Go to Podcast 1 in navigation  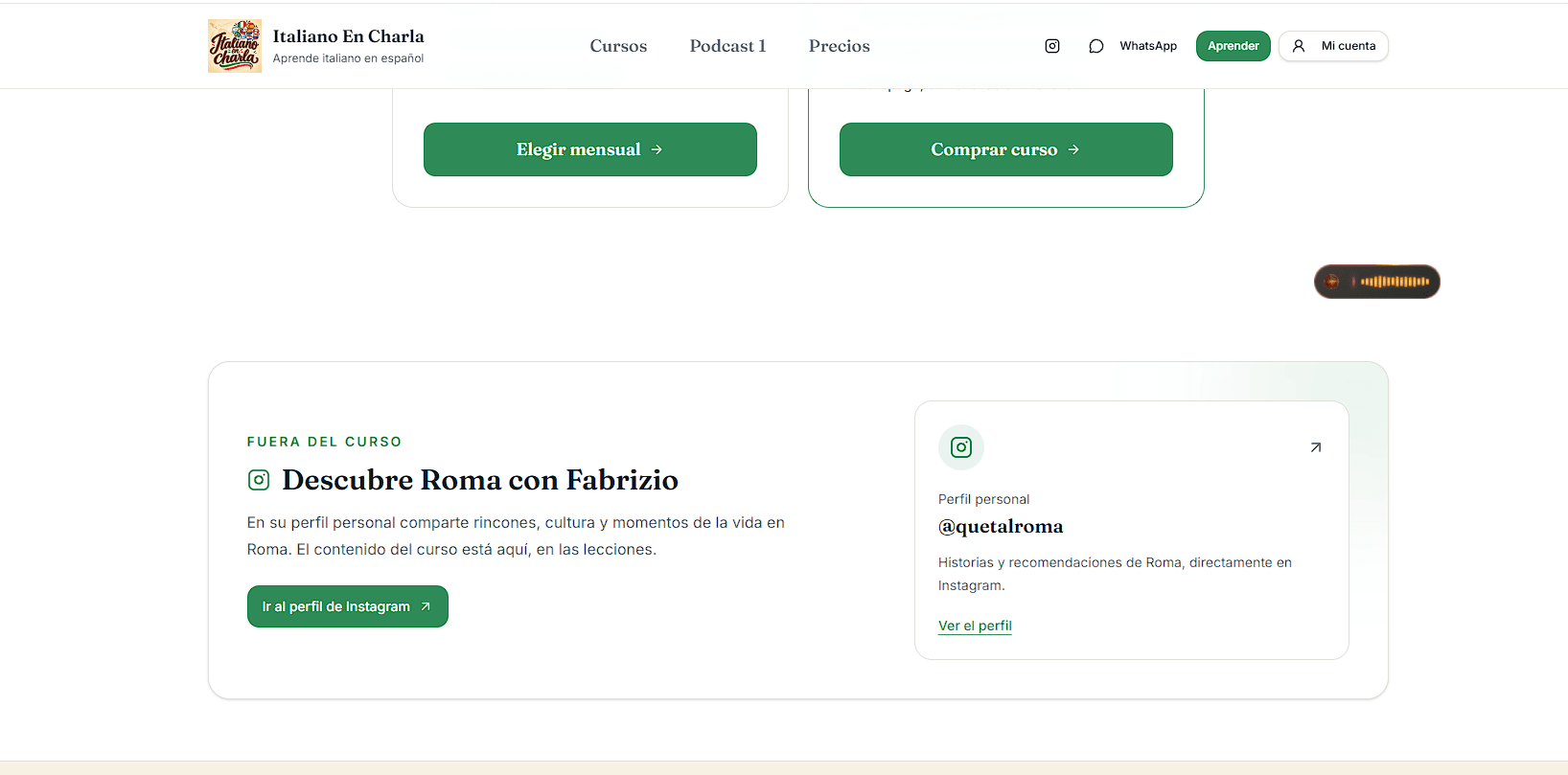(x=728, y=46)
